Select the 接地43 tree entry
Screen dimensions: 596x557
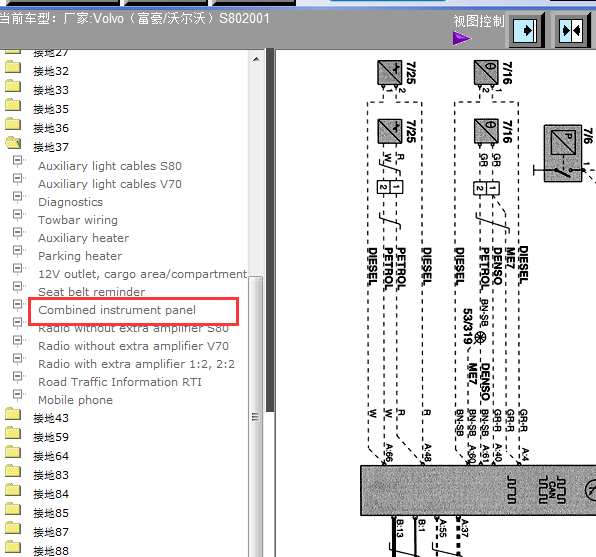click(51, 418)
